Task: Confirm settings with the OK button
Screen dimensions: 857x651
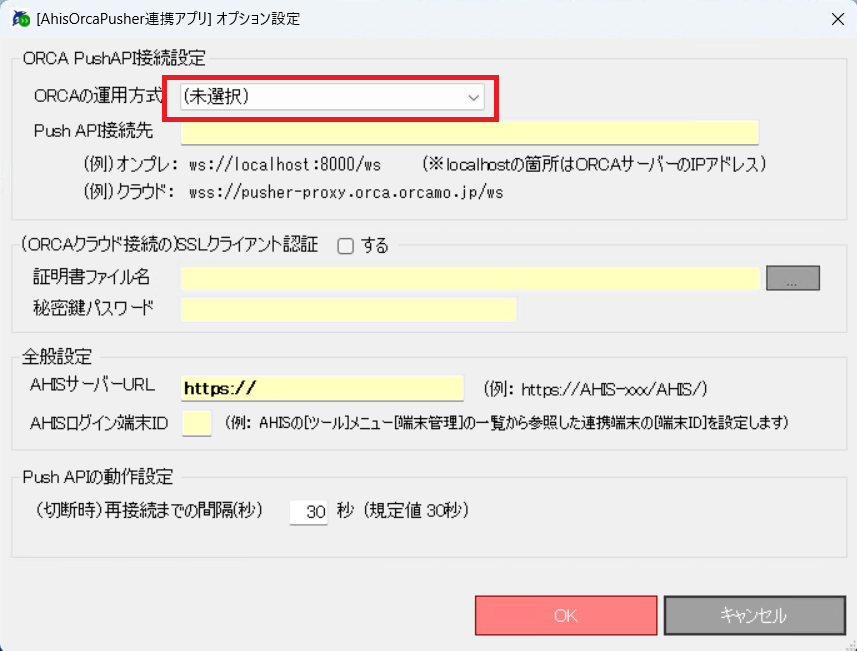Action: (x=565, y=615)
